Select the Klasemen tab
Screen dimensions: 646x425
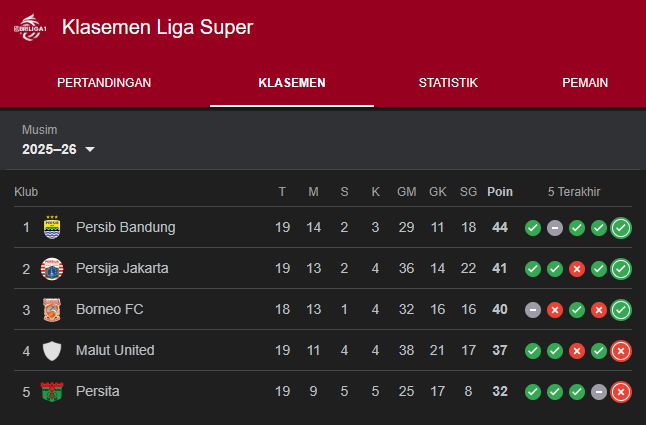click(292, 83)
